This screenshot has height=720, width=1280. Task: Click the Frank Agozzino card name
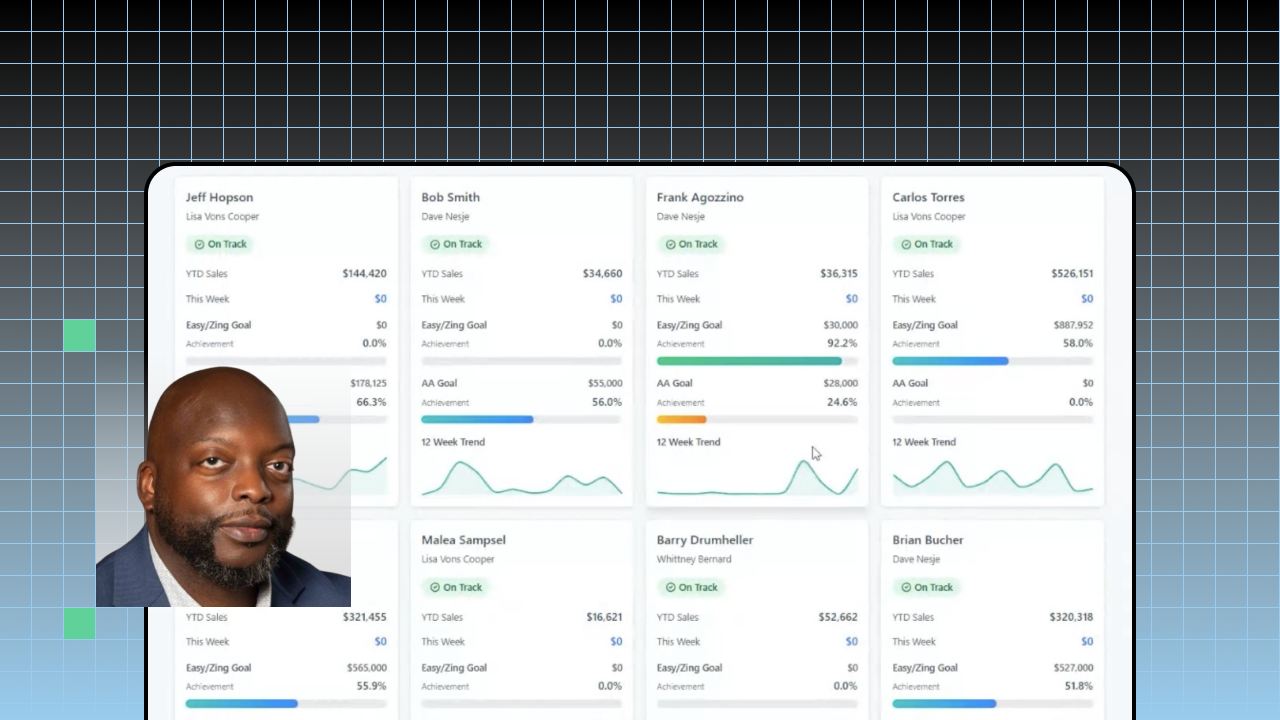(700, 197)
